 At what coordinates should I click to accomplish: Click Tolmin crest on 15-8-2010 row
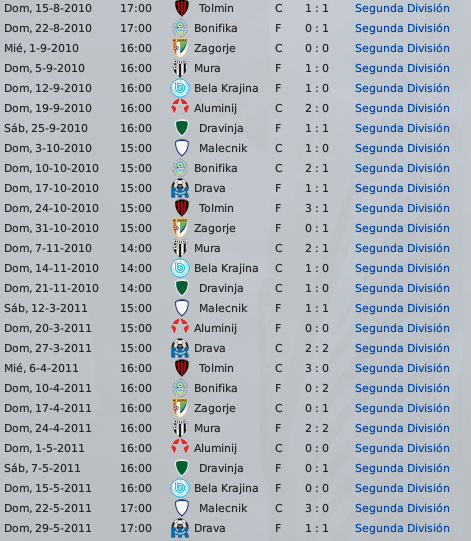pyautogui.click(x=181, y=8)
